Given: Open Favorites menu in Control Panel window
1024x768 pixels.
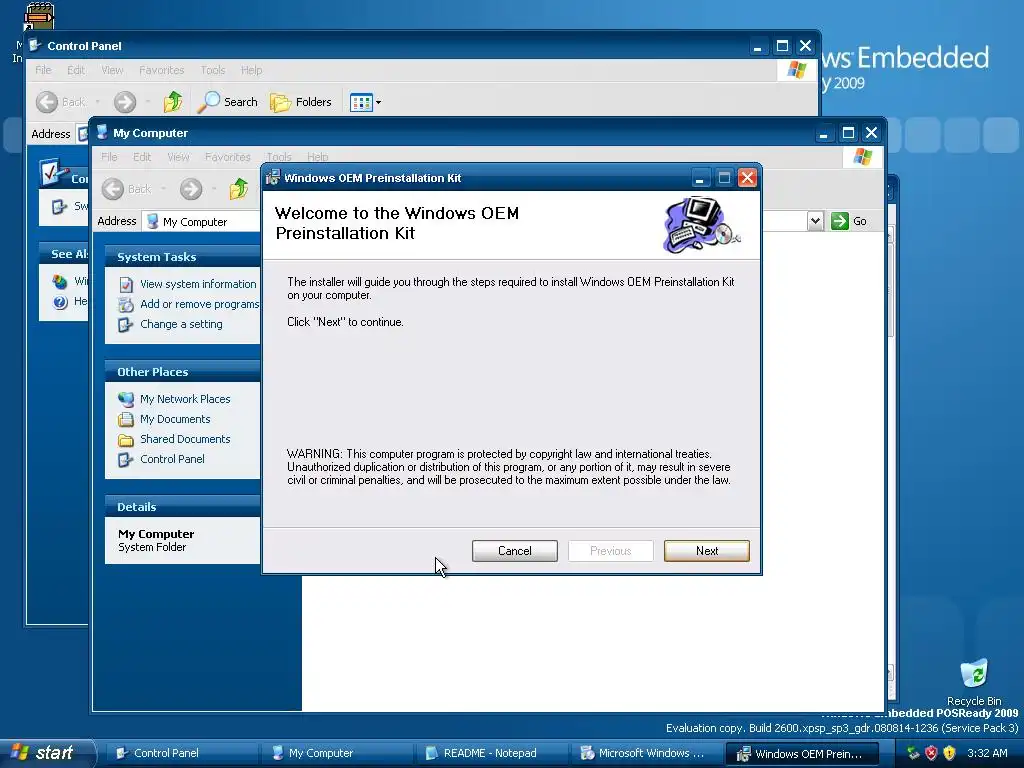Looking at the screenshot, I should coord(161,70).
